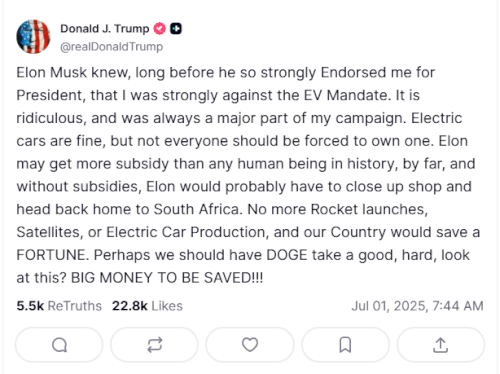Viewport: 500px width, 374px height.
Task: Click "BIG MONEY TO BE SAVED!!!" text
Action: (167, 278)
